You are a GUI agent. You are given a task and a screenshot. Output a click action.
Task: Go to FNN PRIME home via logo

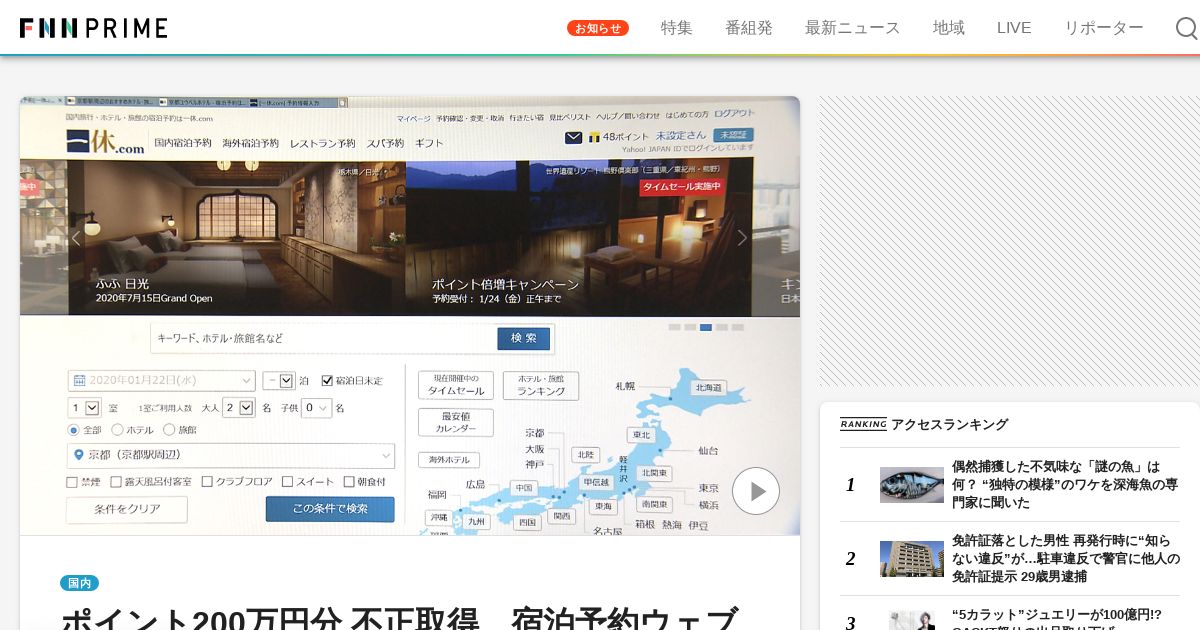(x=93, y=28)
